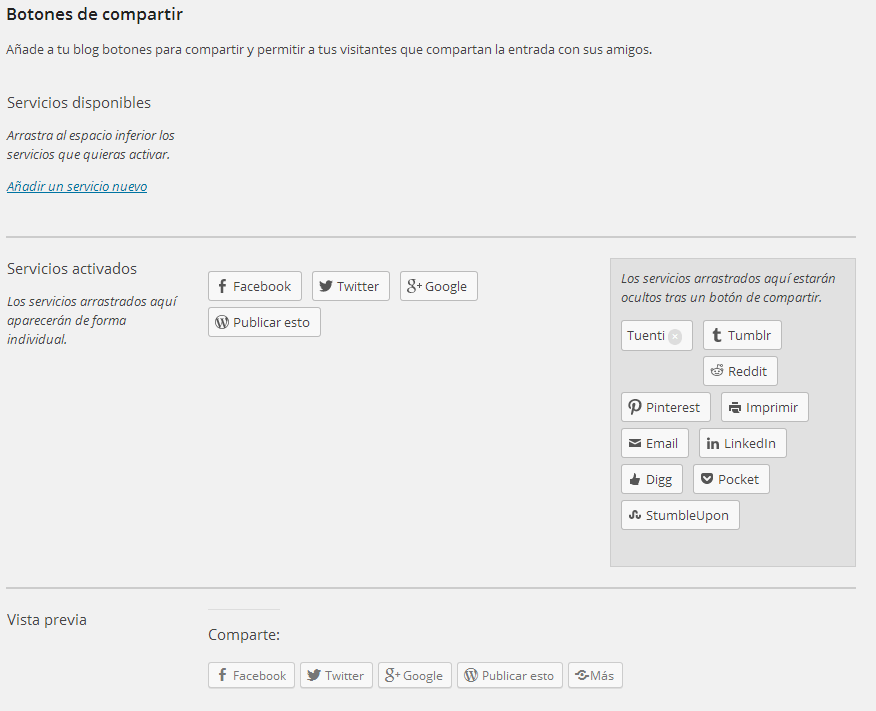
Task: Select the Reddit label in hidden services
Action: point(748,371)
